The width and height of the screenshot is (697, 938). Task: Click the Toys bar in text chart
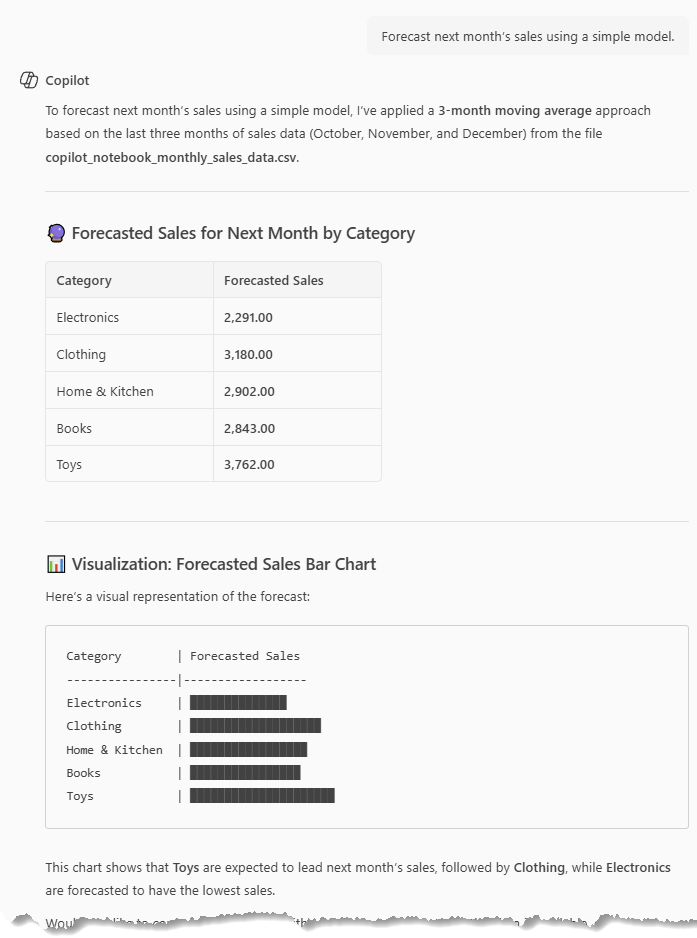click(262, 796)
